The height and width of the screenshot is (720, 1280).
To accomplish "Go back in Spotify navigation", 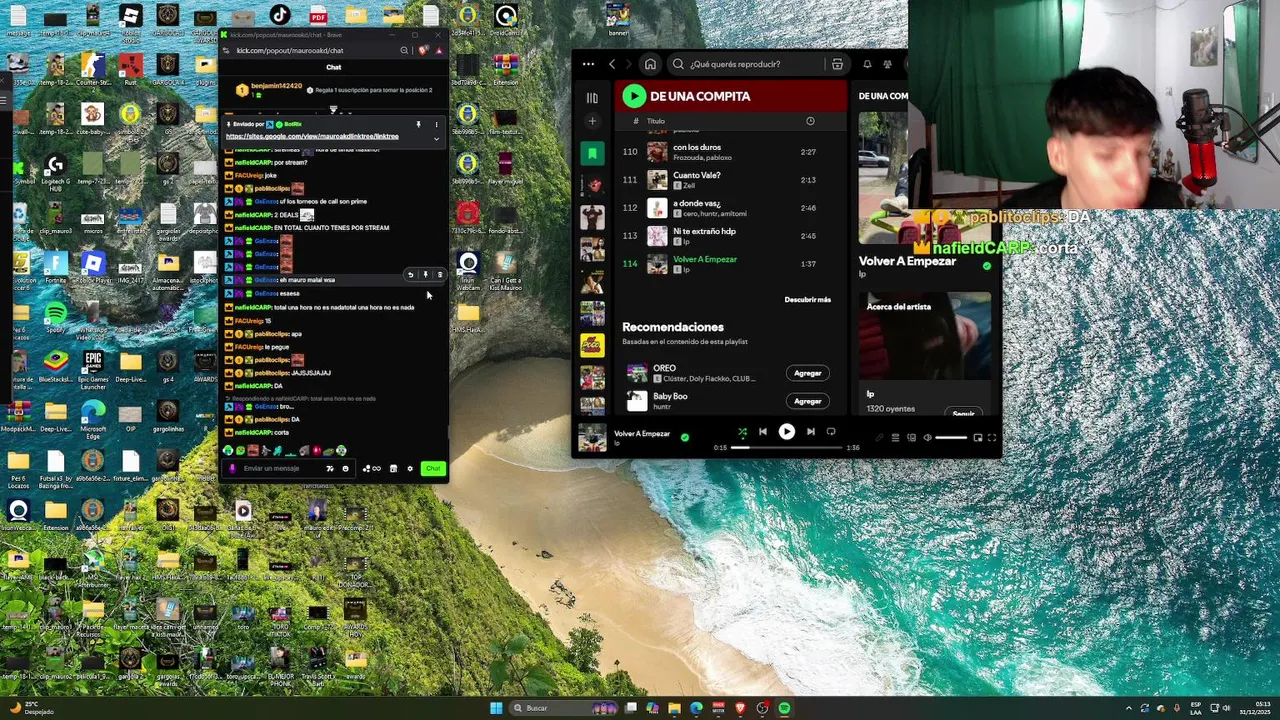I will [612, 64].
